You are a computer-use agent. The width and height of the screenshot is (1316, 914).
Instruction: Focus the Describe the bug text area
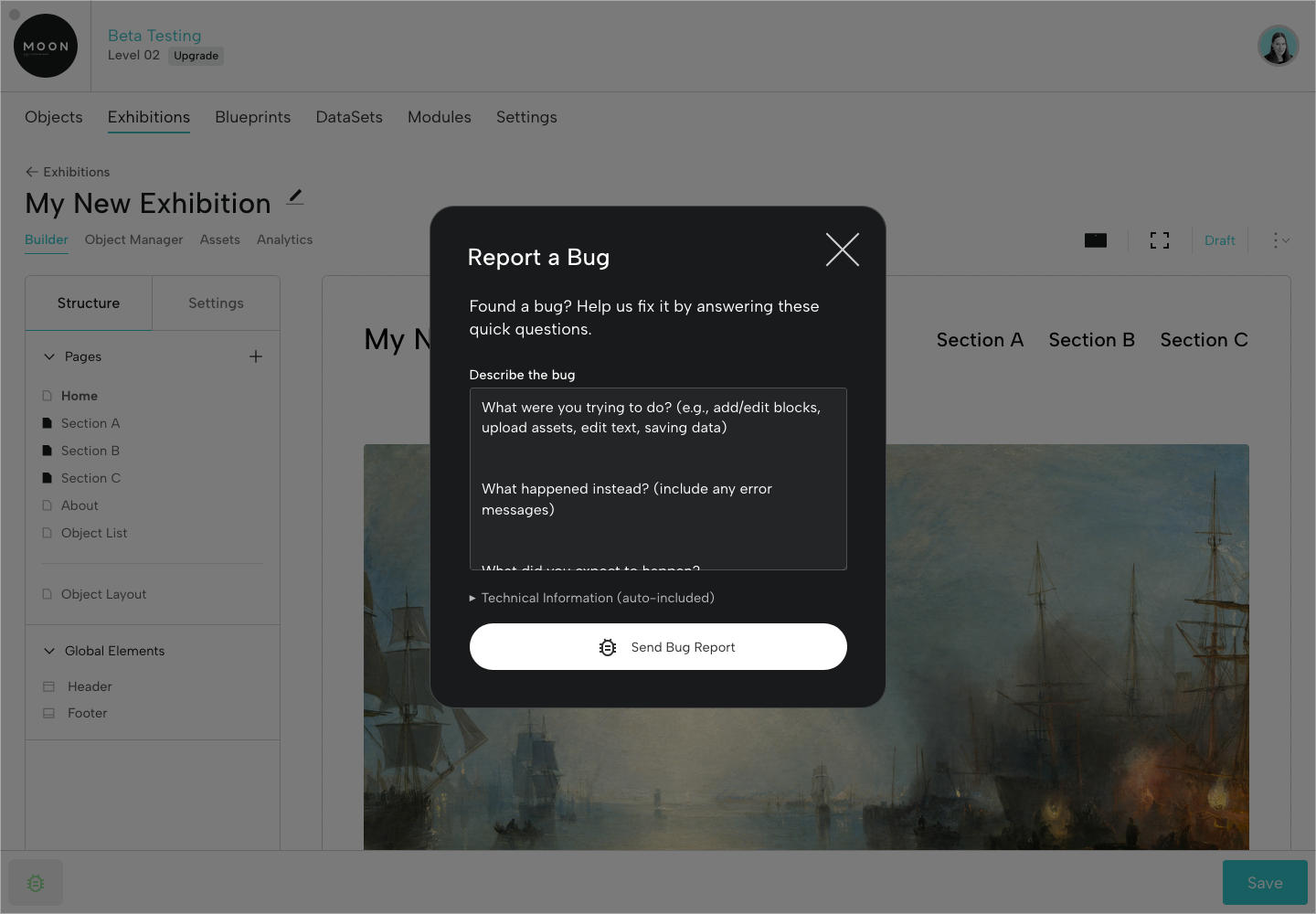point(658,479)
